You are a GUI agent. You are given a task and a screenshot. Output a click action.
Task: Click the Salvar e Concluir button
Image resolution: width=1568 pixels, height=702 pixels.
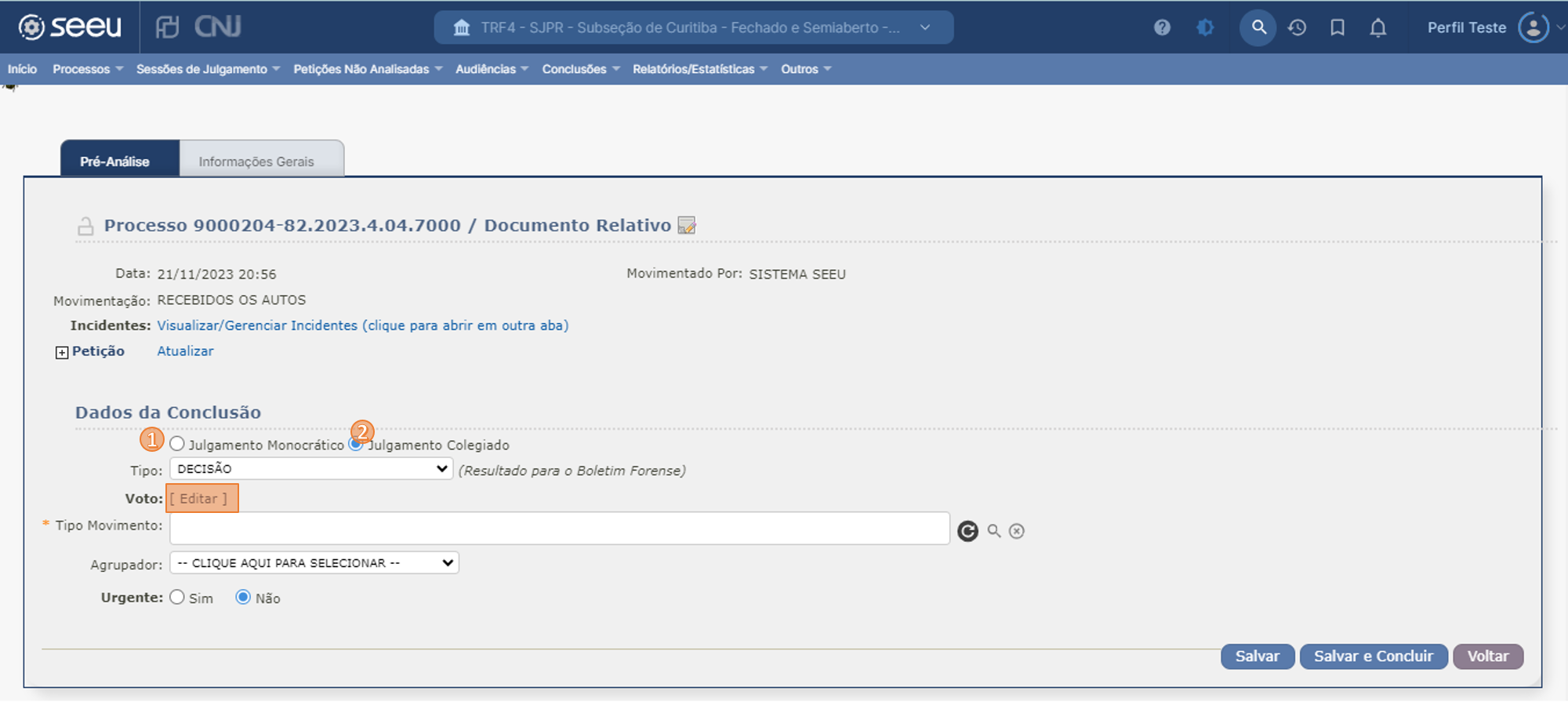(x=1374, y=657)
